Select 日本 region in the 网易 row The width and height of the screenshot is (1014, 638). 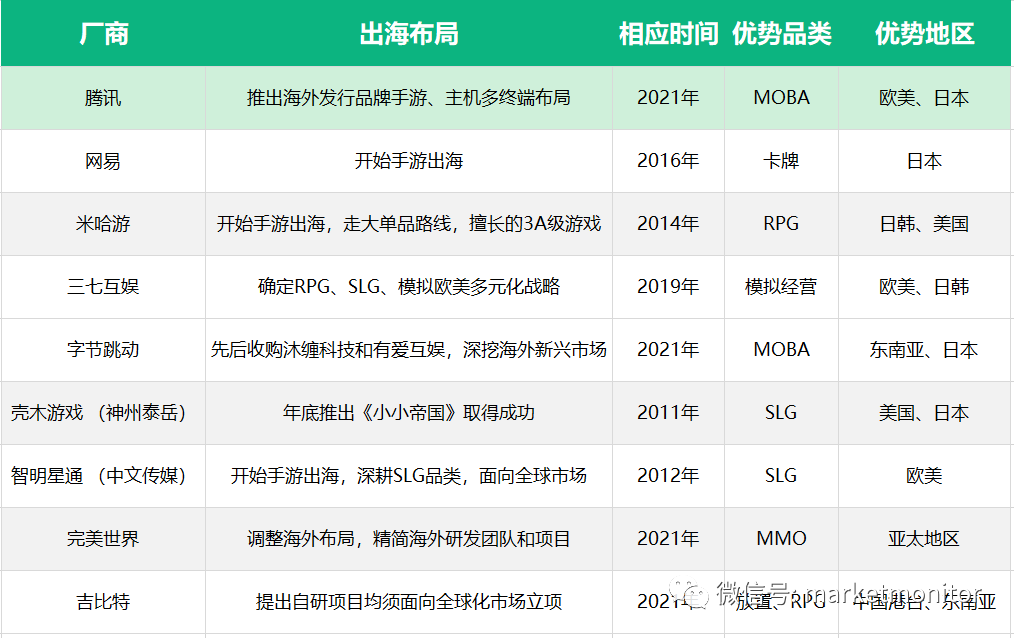tap(924, 161)
